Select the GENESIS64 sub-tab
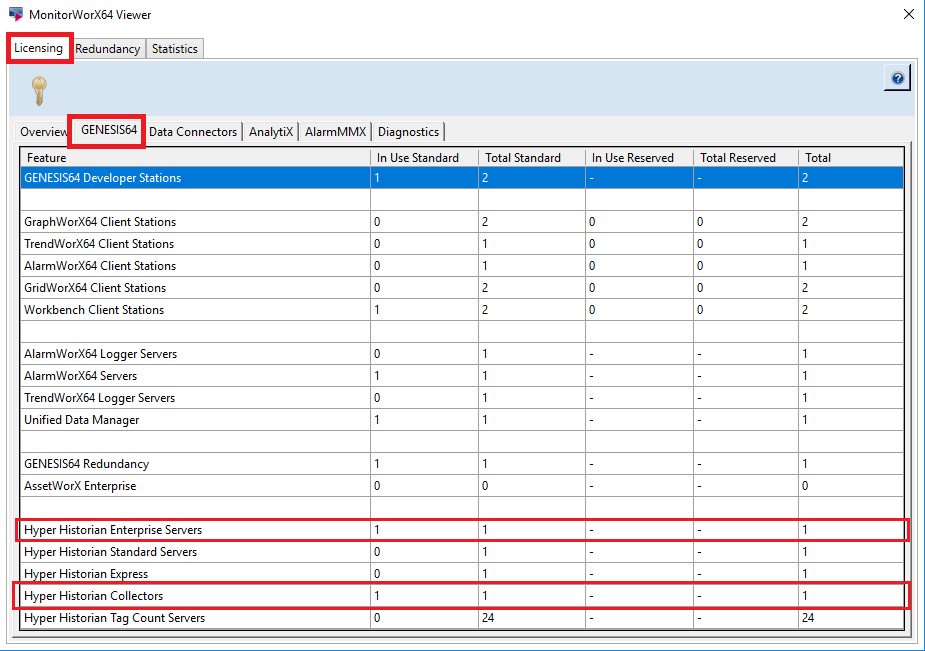 coord(109,130)
